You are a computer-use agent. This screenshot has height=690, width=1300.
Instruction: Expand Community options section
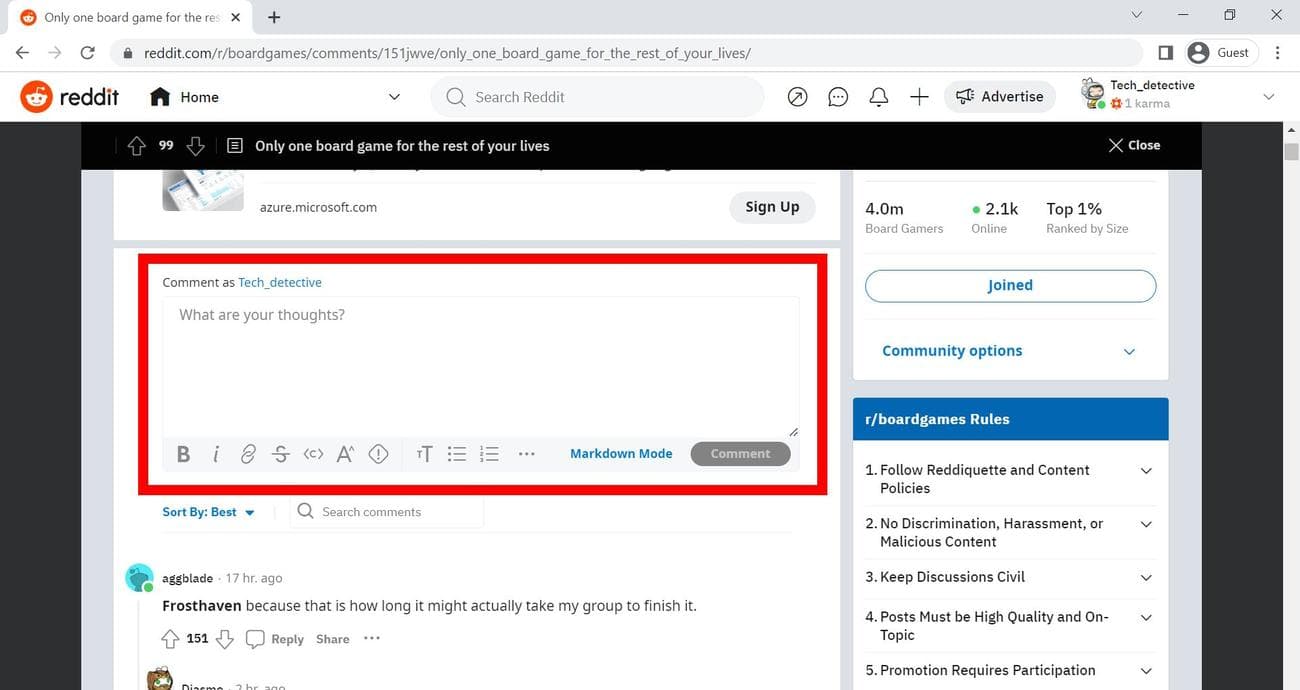tap(1009, 351)
